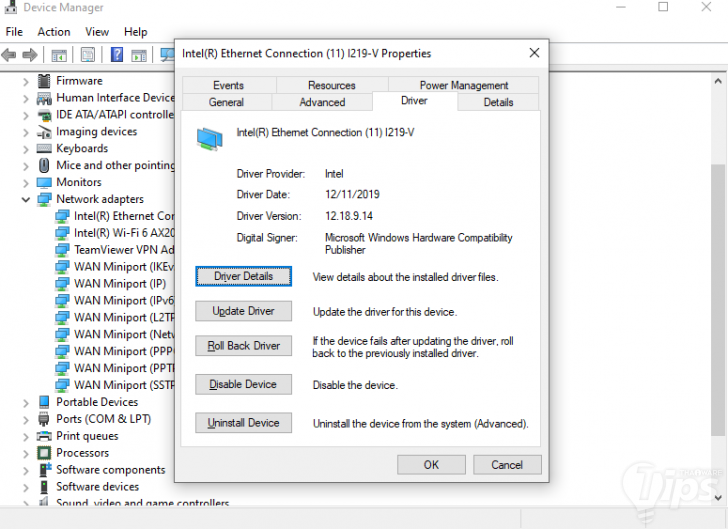Viewport: 728px width, 529px height.
Task: Open the Help menu
Action: click(x=136, y=32)
